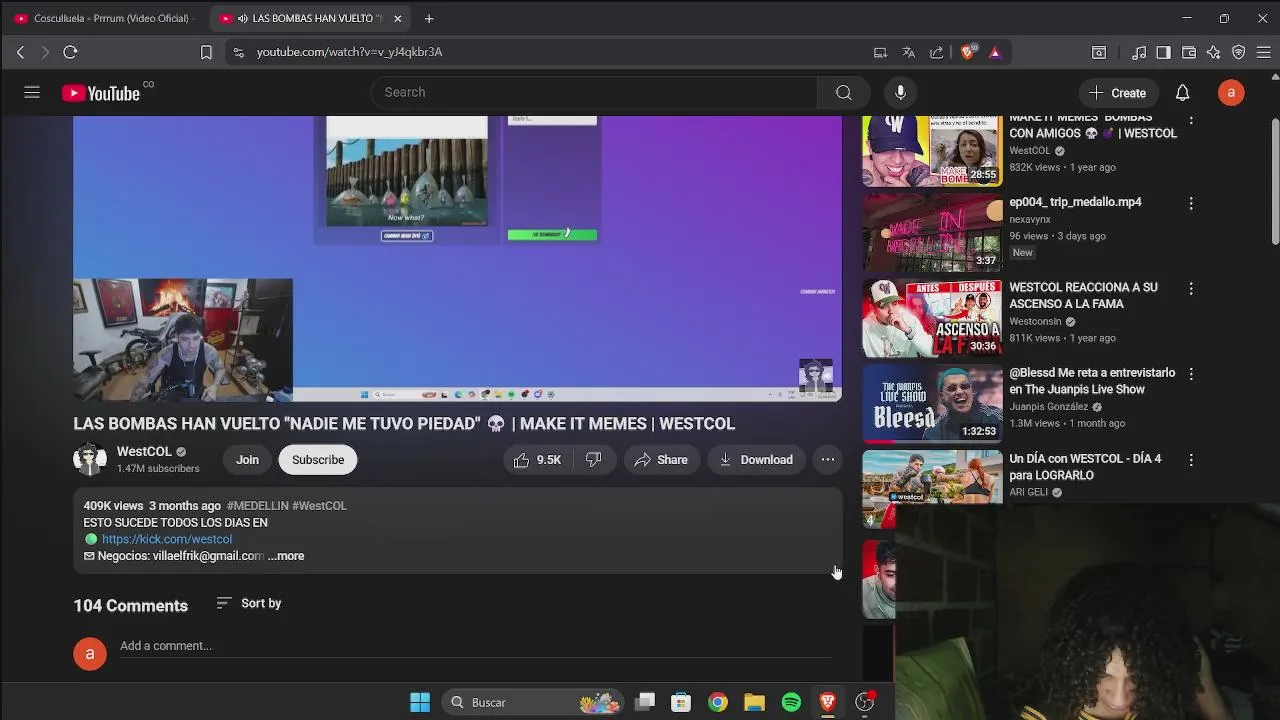This screenshot has width=1280, height=720.
Task: Subscribe to WestCOL
Action: tap(318, 460)
